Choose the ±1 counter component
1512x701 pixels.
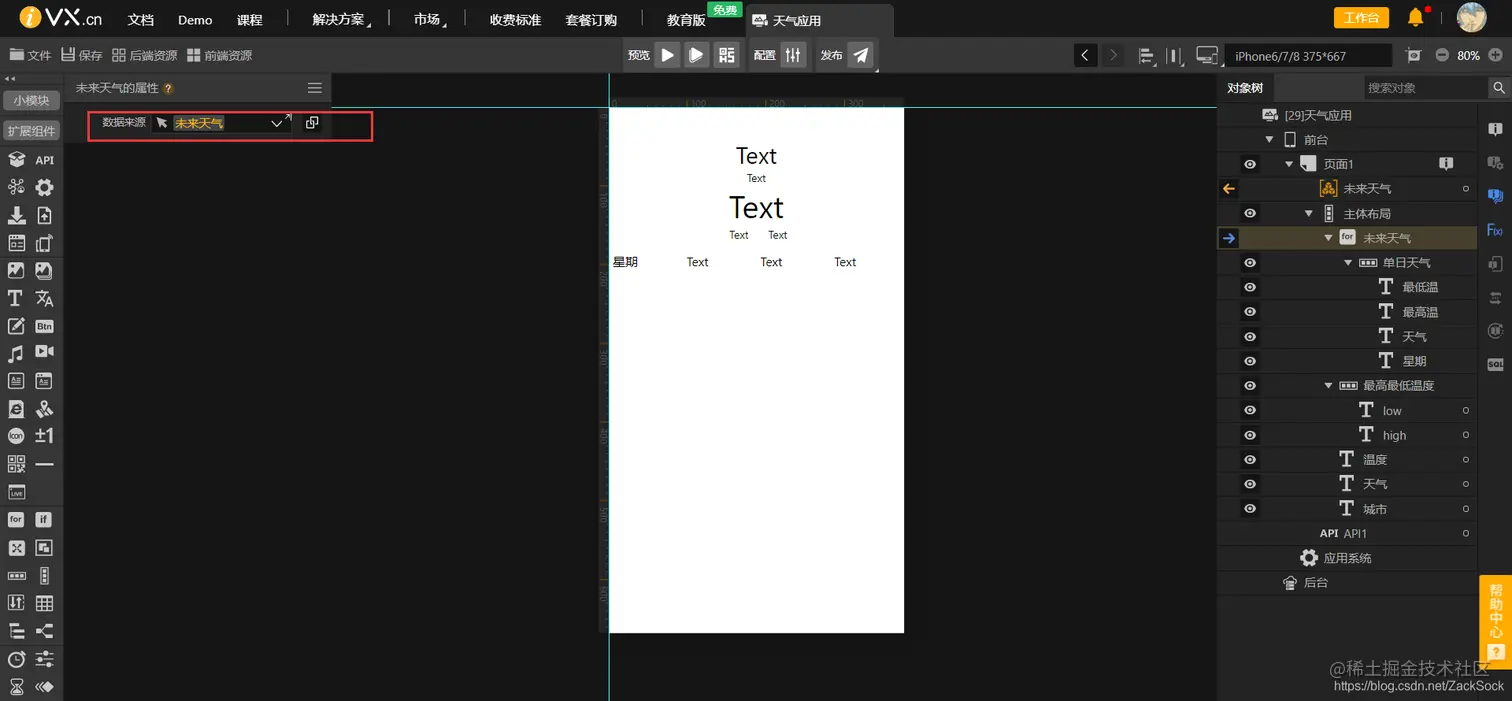point(44,436)
